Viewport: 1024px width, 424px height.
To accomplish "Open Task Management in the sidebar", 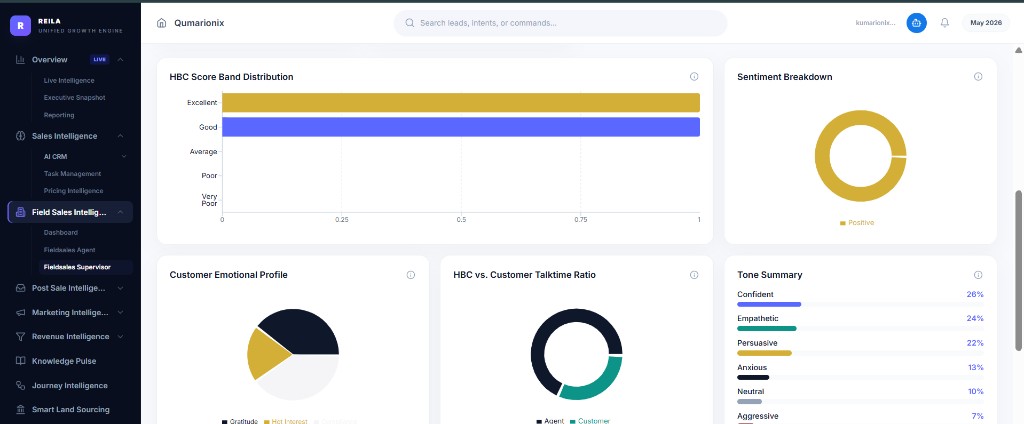I will coord(72,174).
